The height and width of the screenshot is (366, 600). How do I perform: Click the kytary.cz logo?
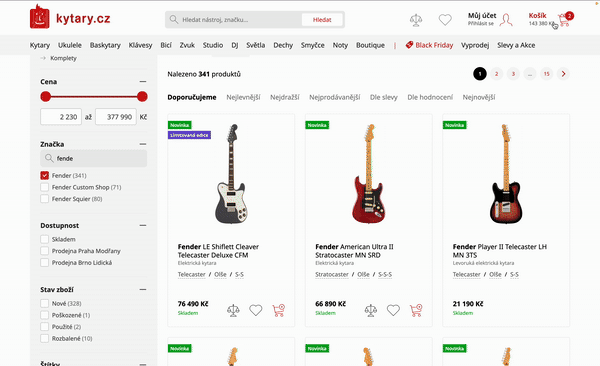click(x=70, y=17)
